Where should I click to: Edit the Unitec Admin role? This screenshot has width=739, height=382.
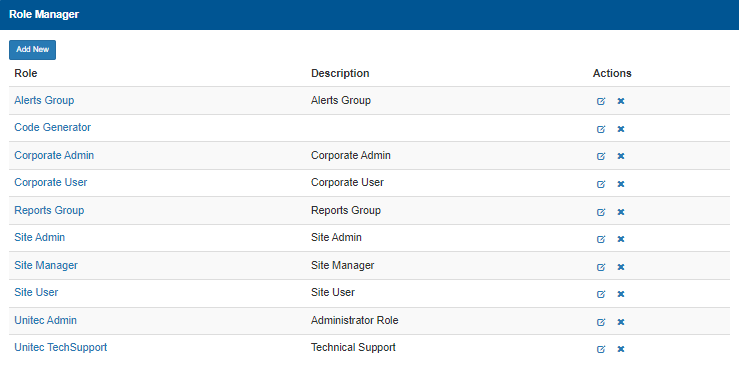[601, 322]
